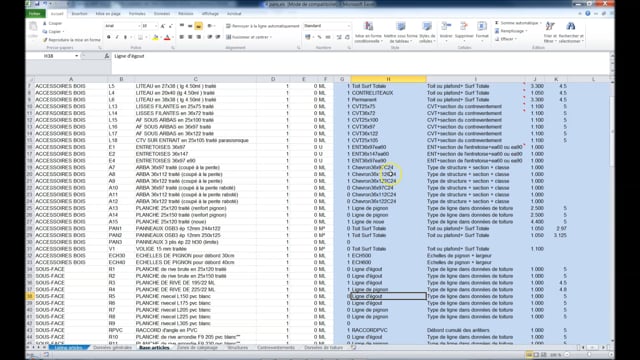Open the font size dropdown
The image size is (640, 360).
[x=156, y=26]
